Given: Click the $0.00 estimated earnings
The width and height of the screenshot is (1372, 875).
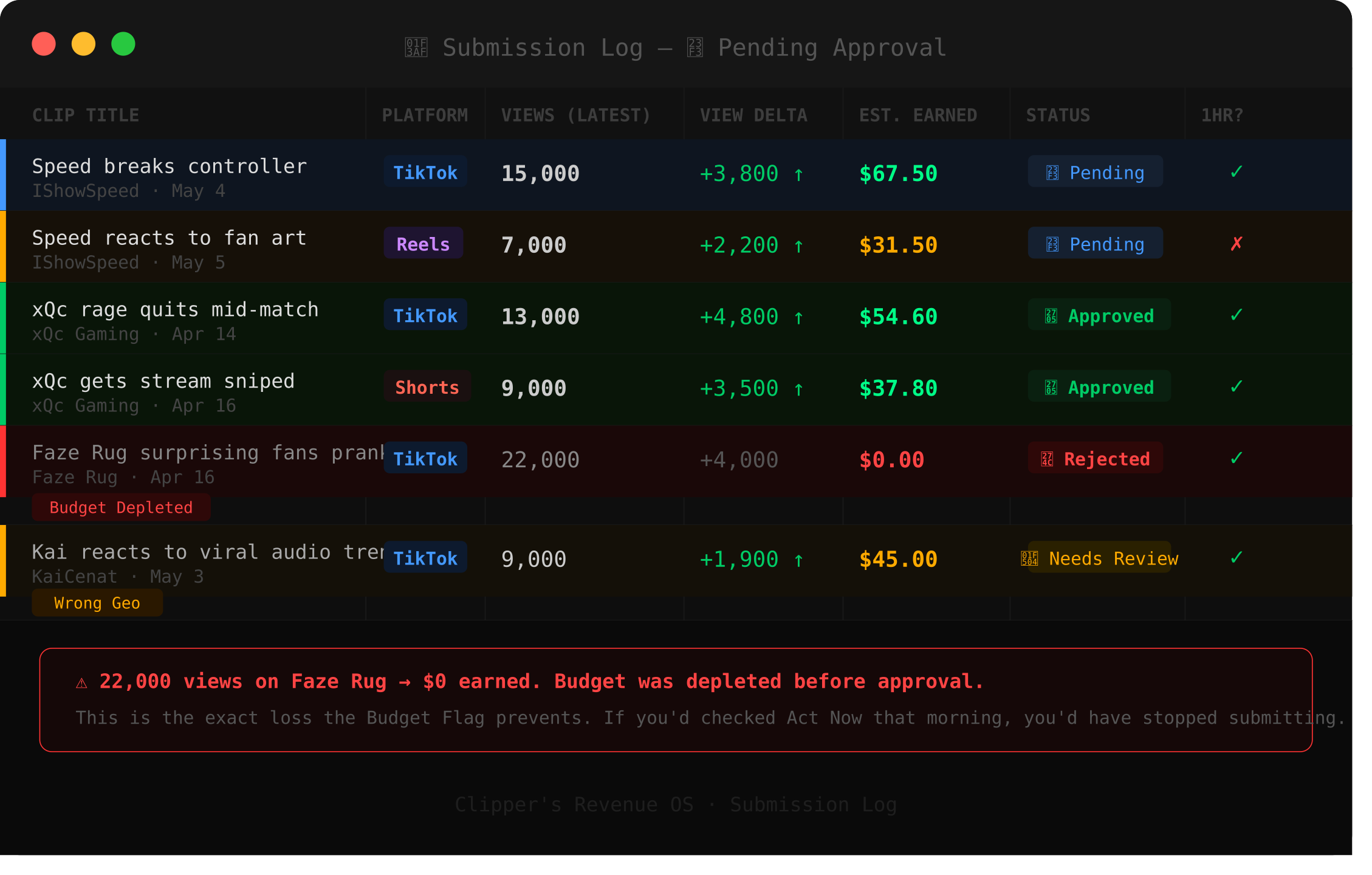Looking at the screenshot, I should pyautogui.click(x=891, y=460).
